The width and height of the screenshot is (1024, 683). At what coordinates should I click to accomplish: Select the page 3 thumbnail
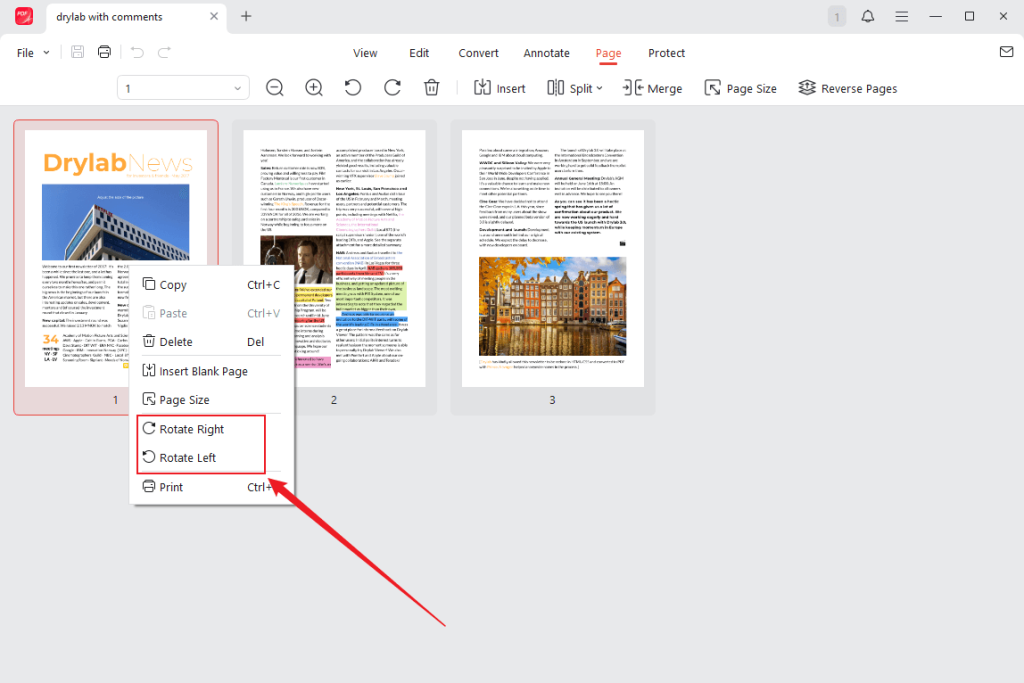click(x=552, y=260)
